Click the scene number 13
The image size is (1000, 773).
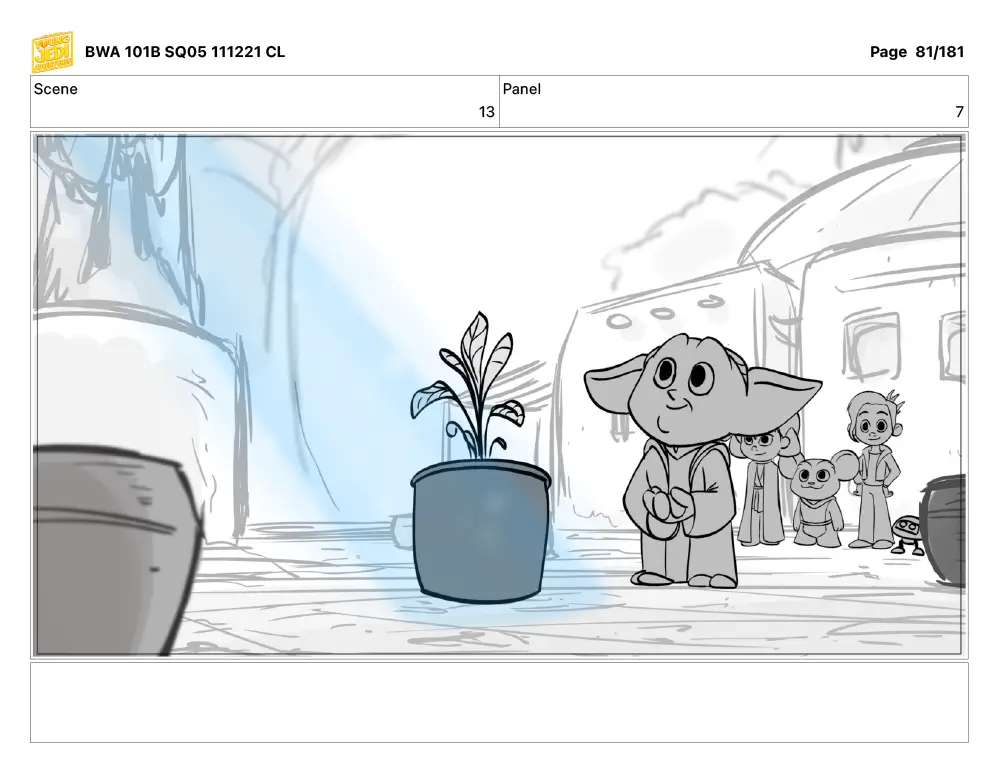487,112
